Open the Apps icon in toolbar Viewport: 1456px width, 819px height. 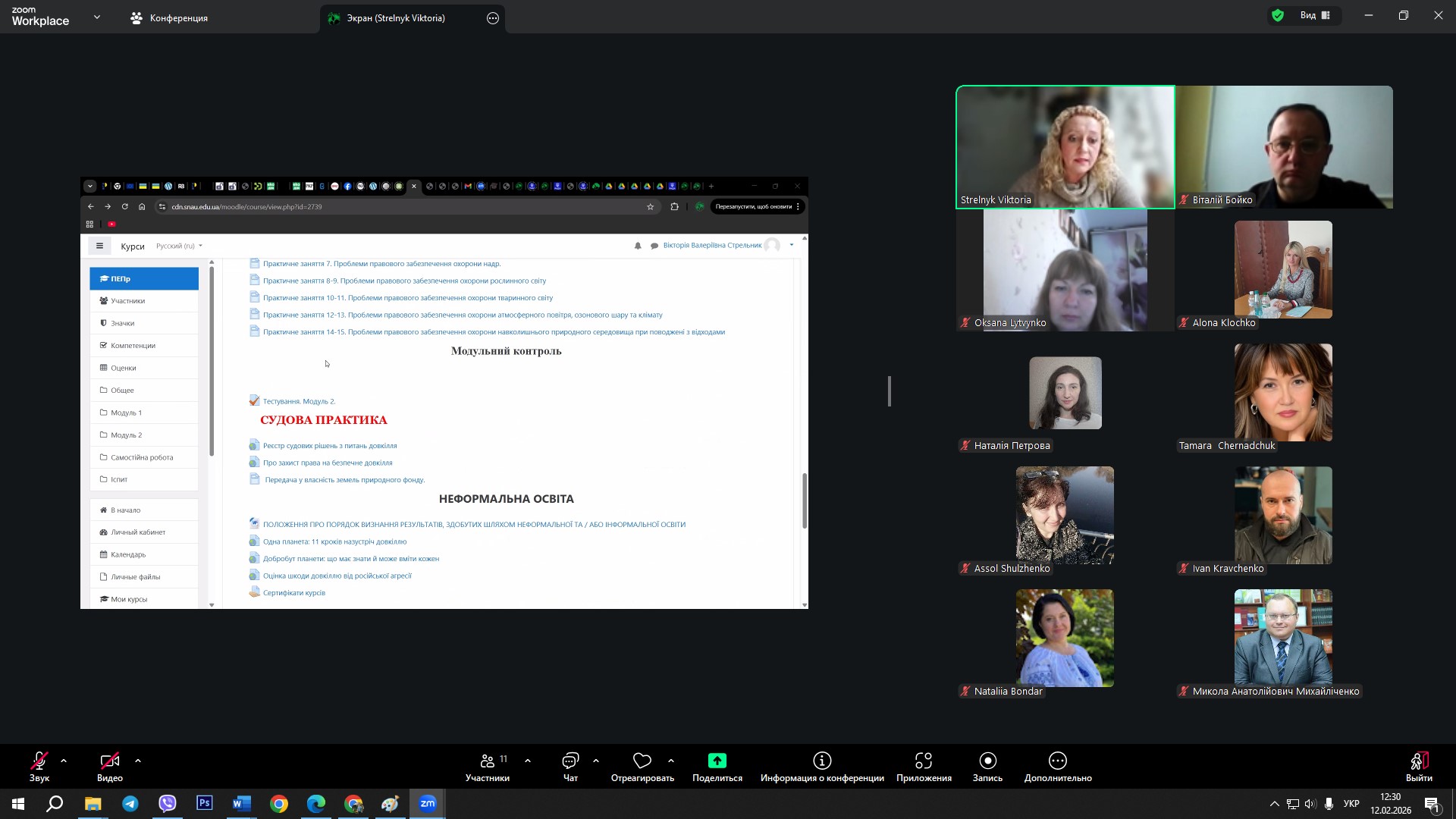923,761
